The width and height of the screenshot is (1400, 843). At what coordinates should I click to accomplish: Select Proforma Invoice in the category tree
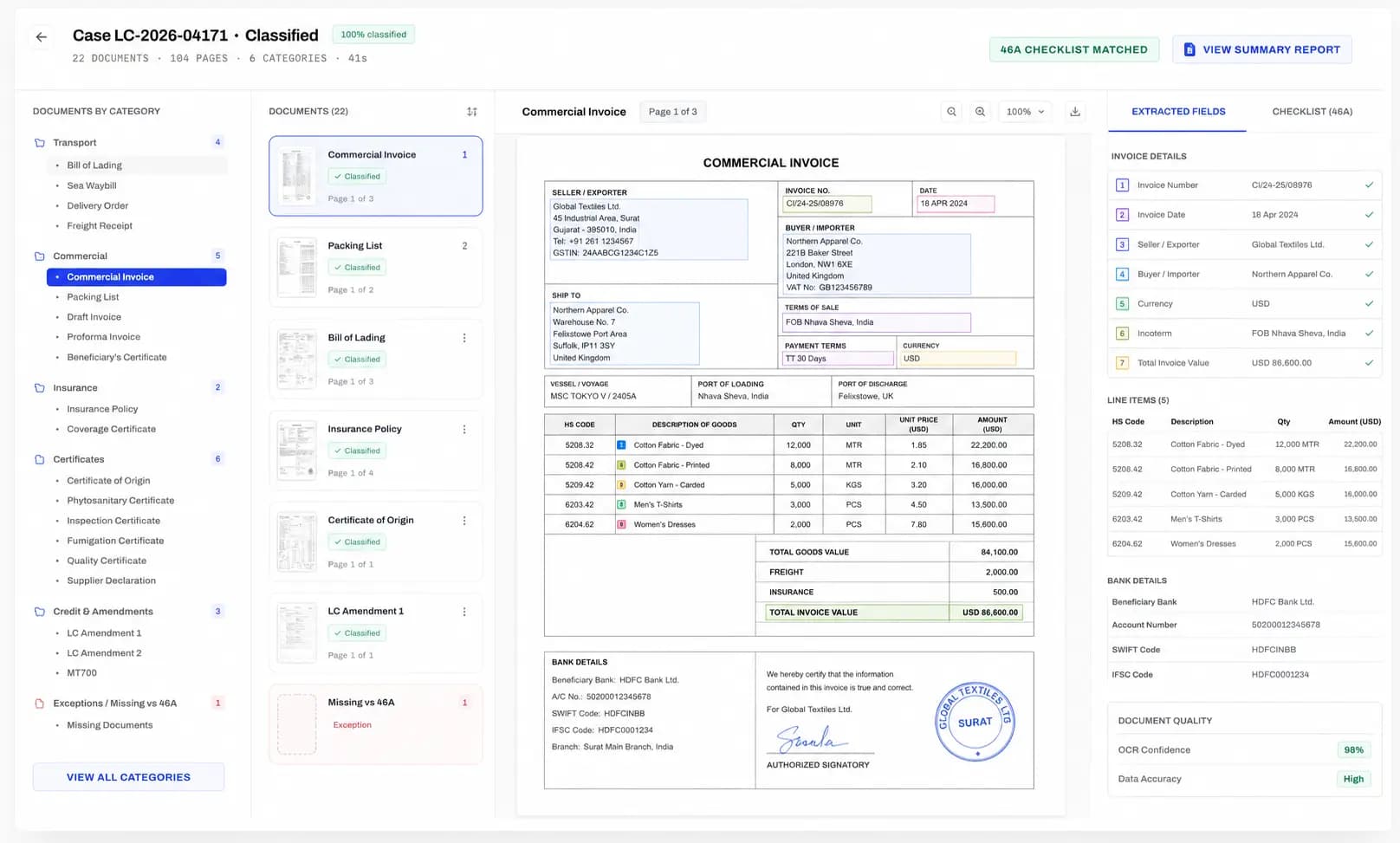coord(104,337)
